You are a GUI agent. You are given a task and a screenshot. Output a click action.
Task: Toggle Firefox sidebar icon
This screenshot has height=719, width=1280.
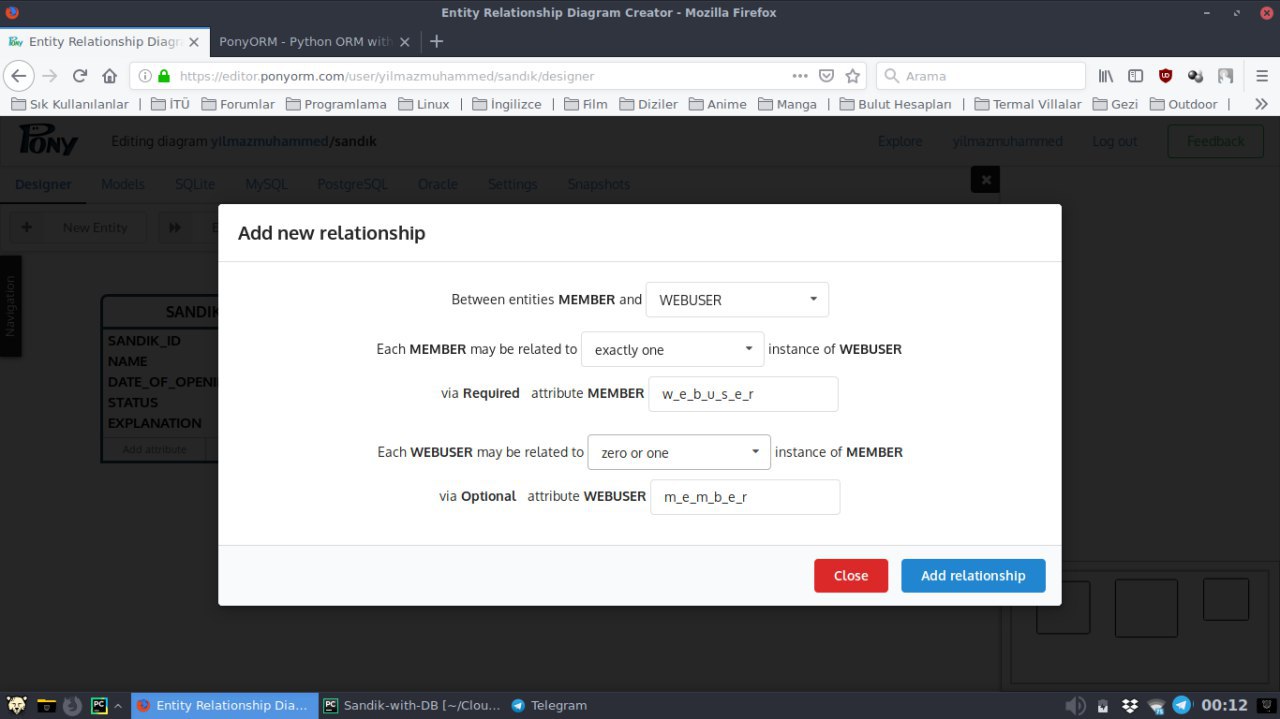click(x=1136, y=76)
